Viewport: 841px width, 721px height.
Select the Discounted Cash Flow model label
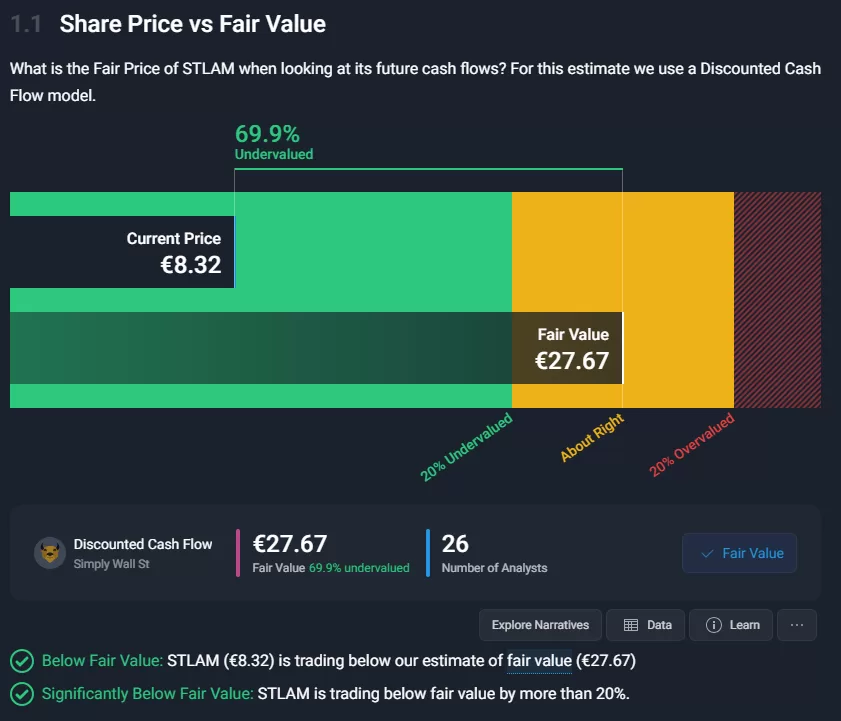pyautogui.click(x=143, y=544)
